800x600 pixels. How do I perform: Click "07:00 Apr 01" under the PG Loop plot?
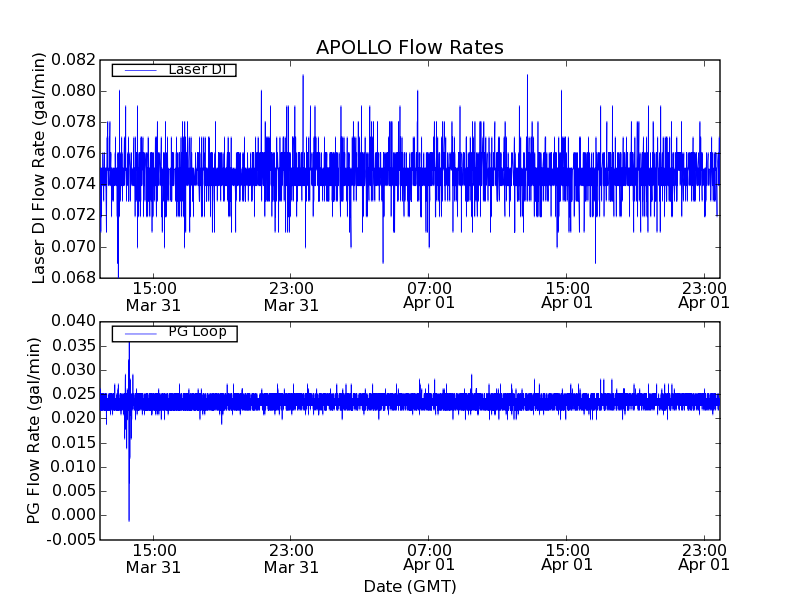tap(429, 558)
